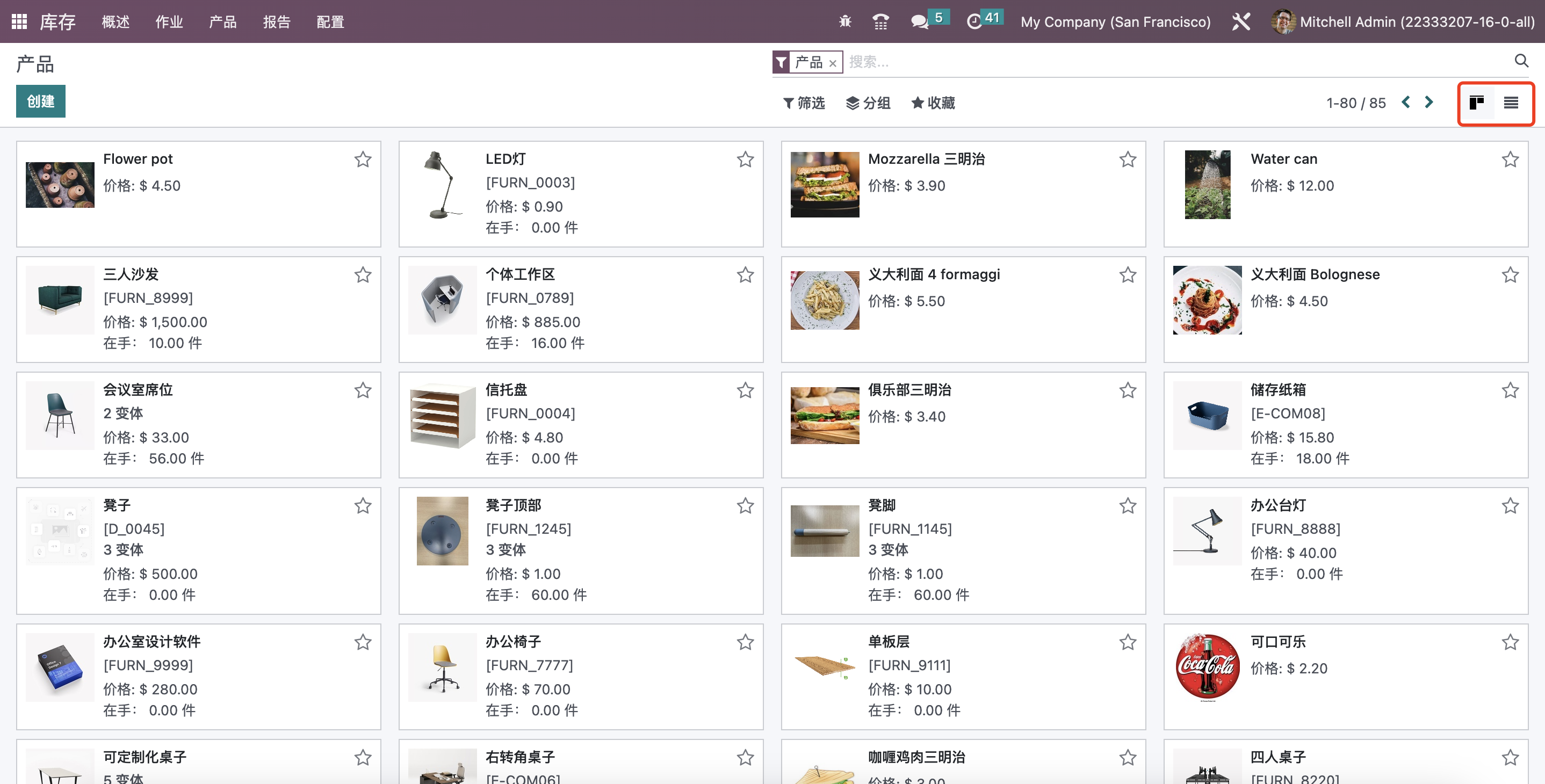
Task: Open the My Company (San Francisco) switcher
Action: pos(1116,21)
